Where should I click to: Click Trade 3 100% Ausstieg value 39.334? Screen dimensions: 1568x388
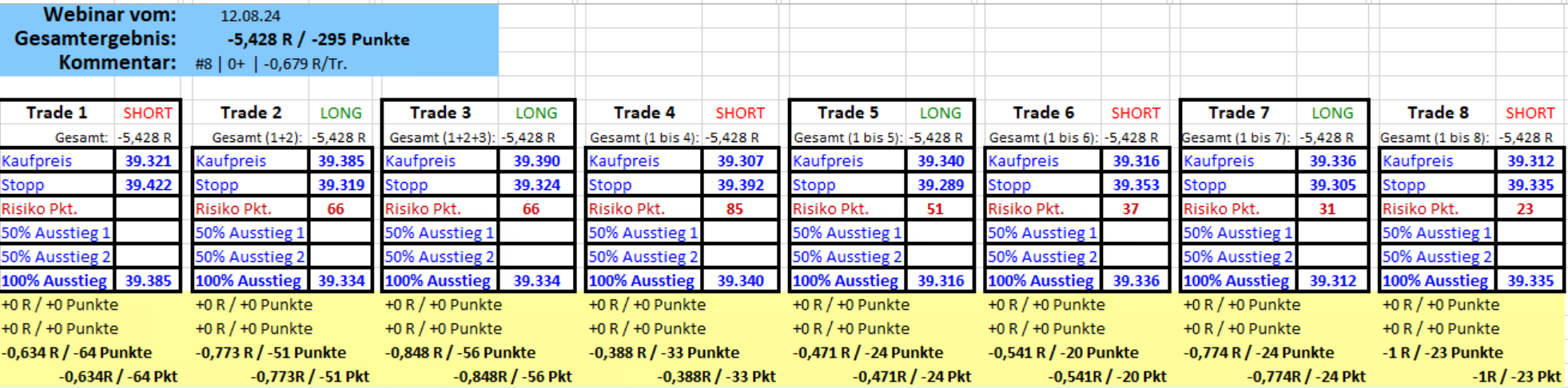coord(536,280)
